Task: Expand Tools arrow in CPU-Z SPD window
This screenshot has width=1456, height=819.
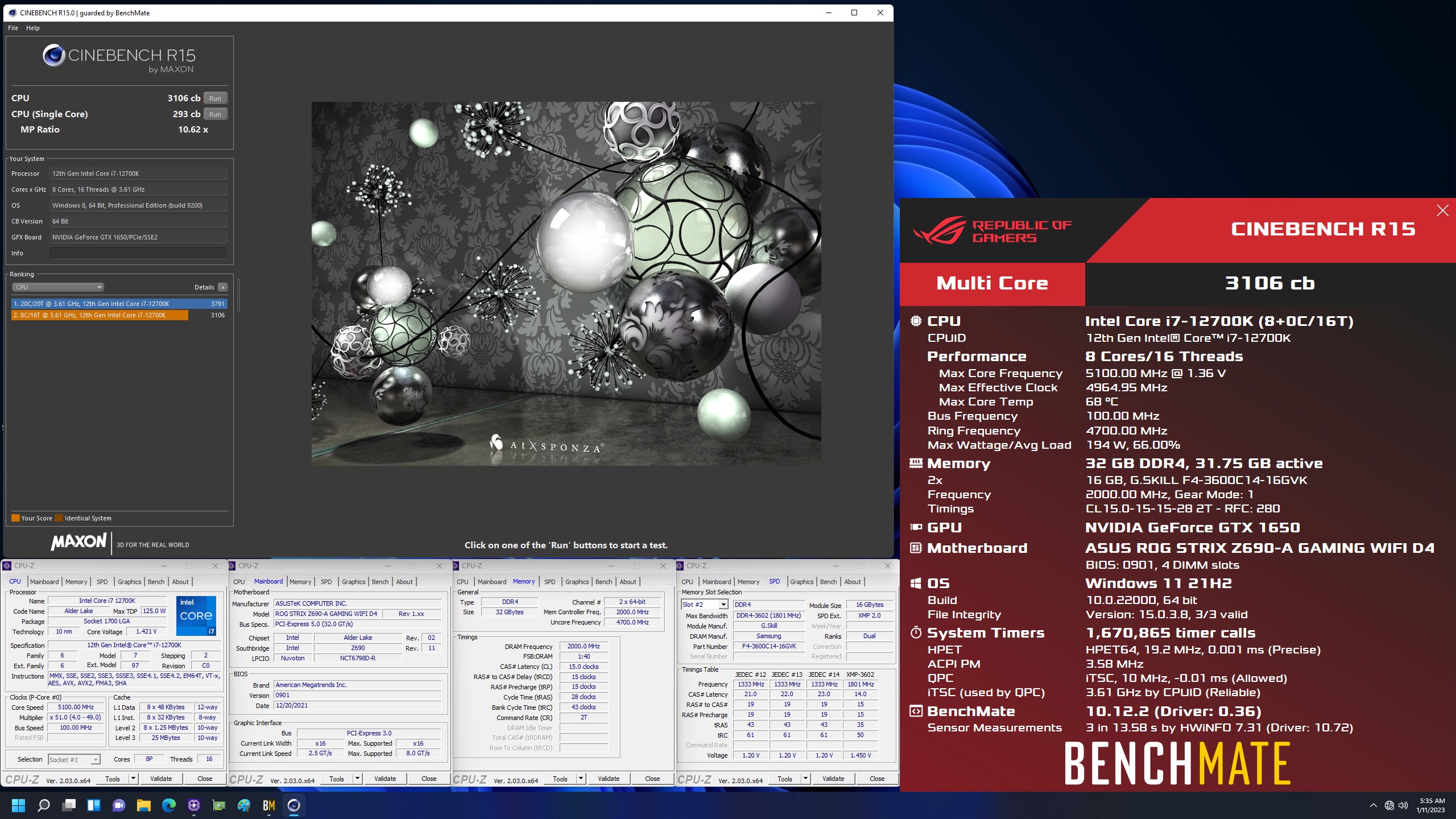Action: 805,779
